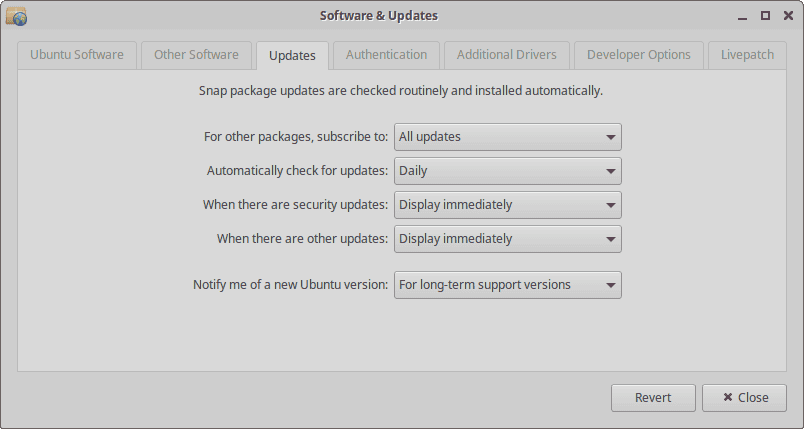Click 'When there are security updates:' label
Viewport: 804px width, 429px height.
pyautogui.click(x=295, y=205)
